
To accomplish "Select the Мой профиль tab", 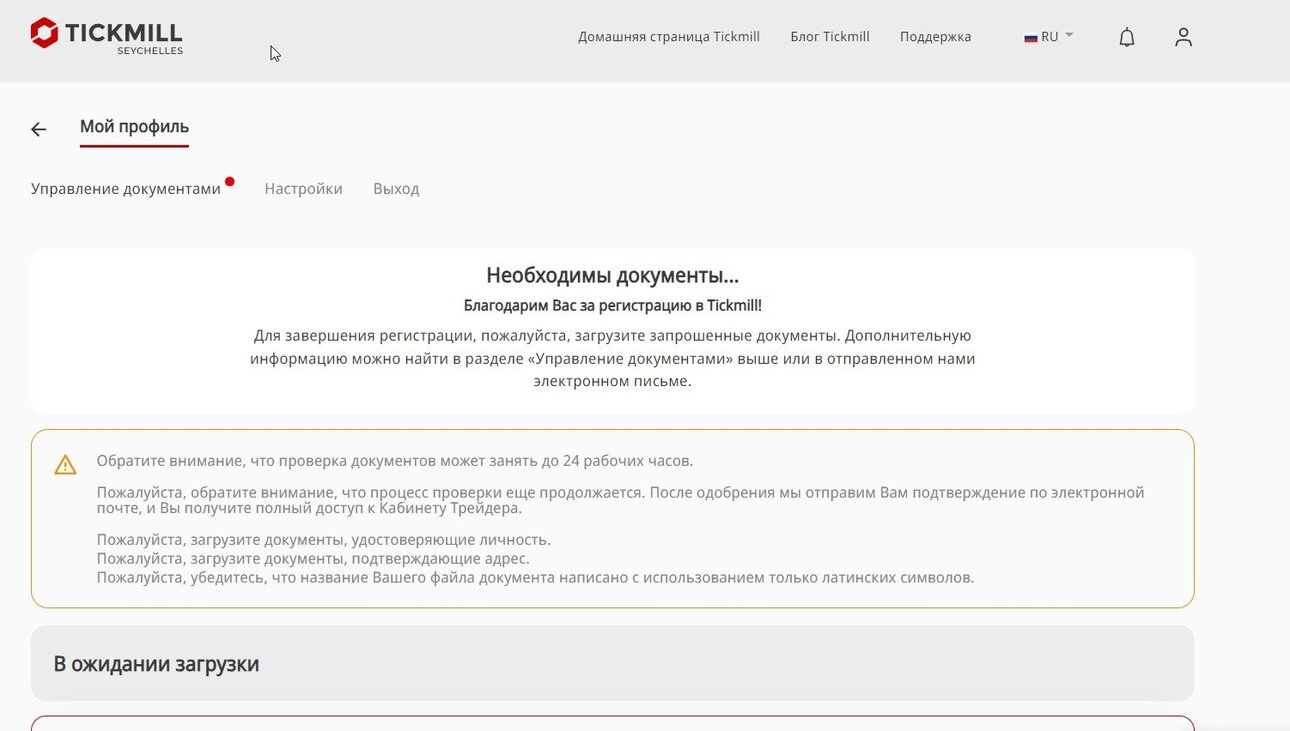I will point(134,127).
